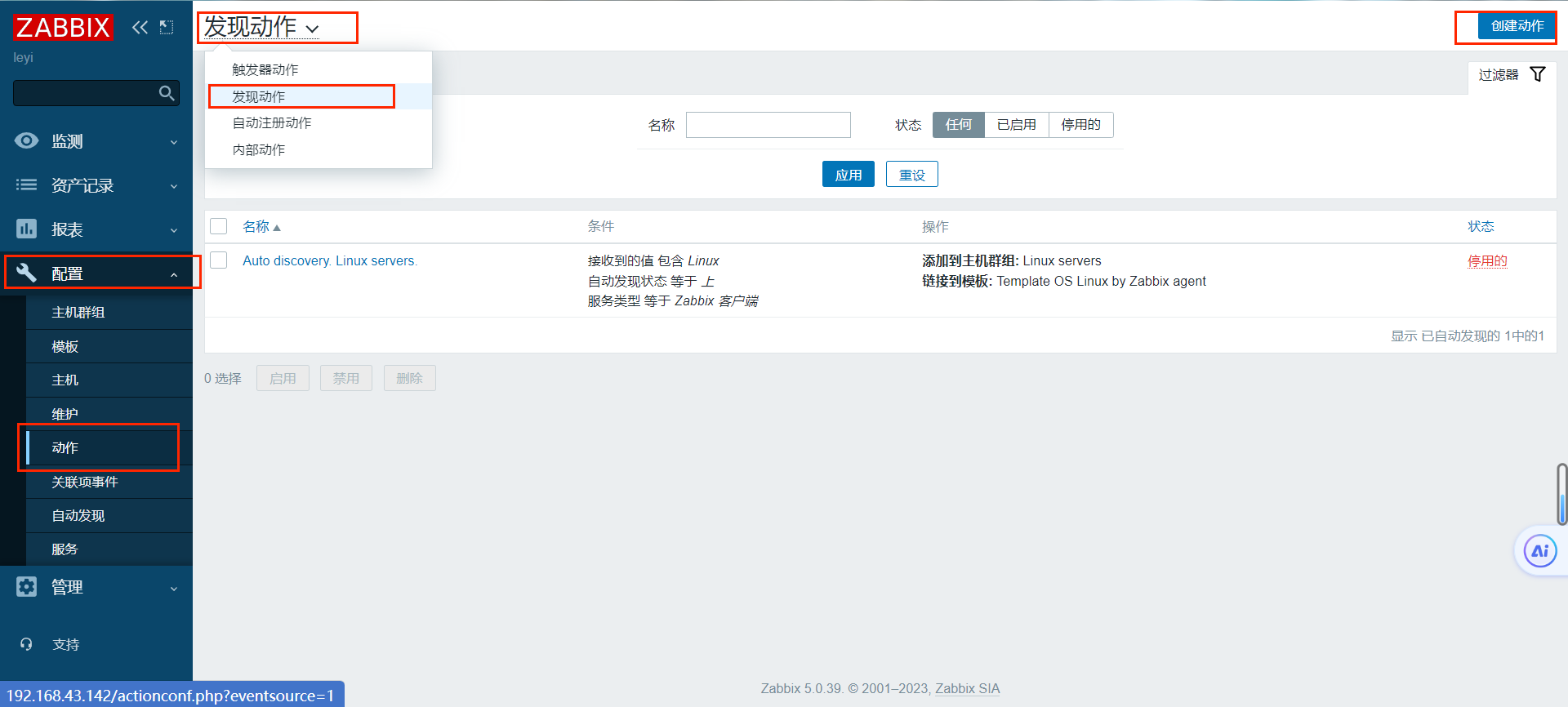Image resolution: width=1568 pixels, height=707 pixels.
Task: Open the Auto discovery. Linux servers link
Action: point(330,260)
